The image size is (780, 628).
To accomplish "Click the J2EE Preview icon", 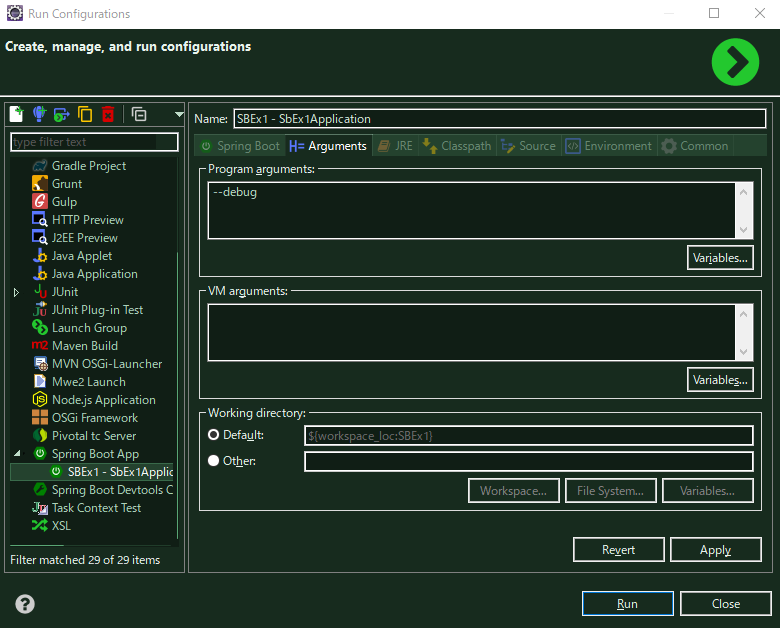I will click(x=40, y=237).
